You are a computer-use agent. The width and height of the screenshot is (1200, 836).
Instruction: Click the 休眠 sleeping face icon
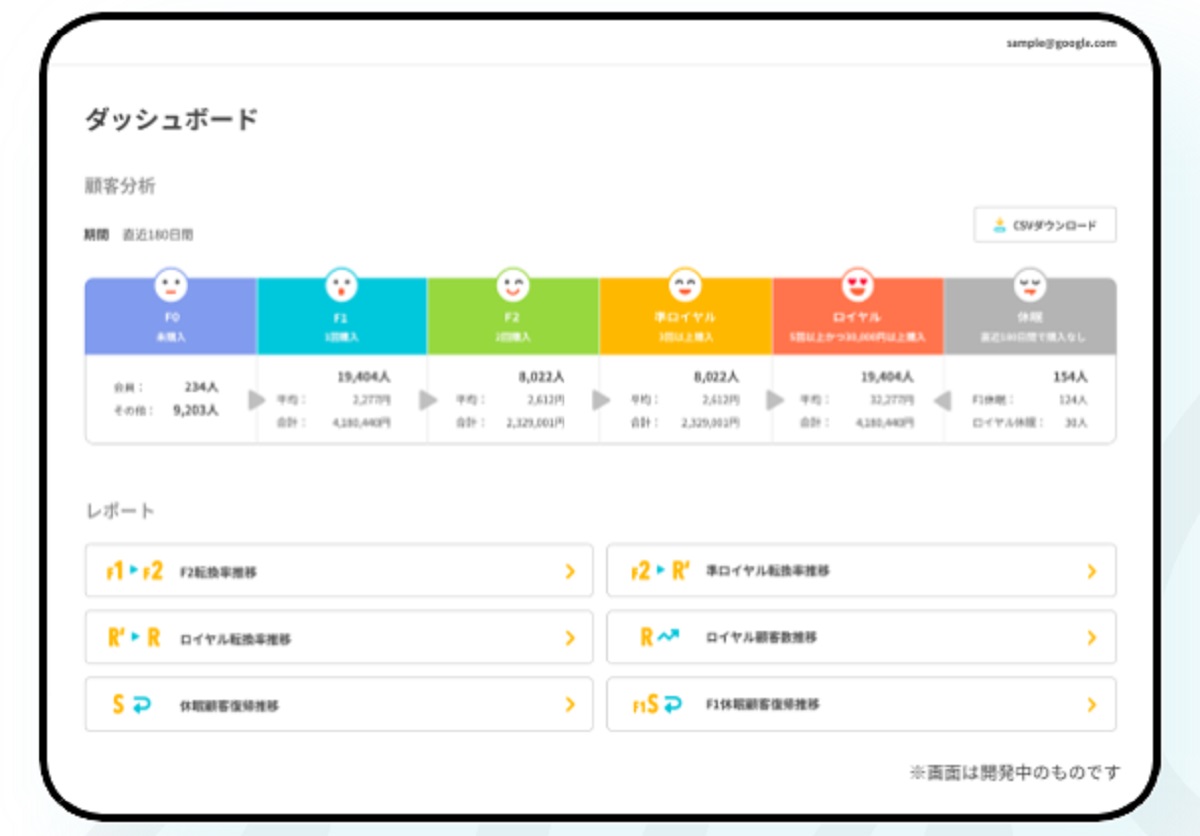1029,285
